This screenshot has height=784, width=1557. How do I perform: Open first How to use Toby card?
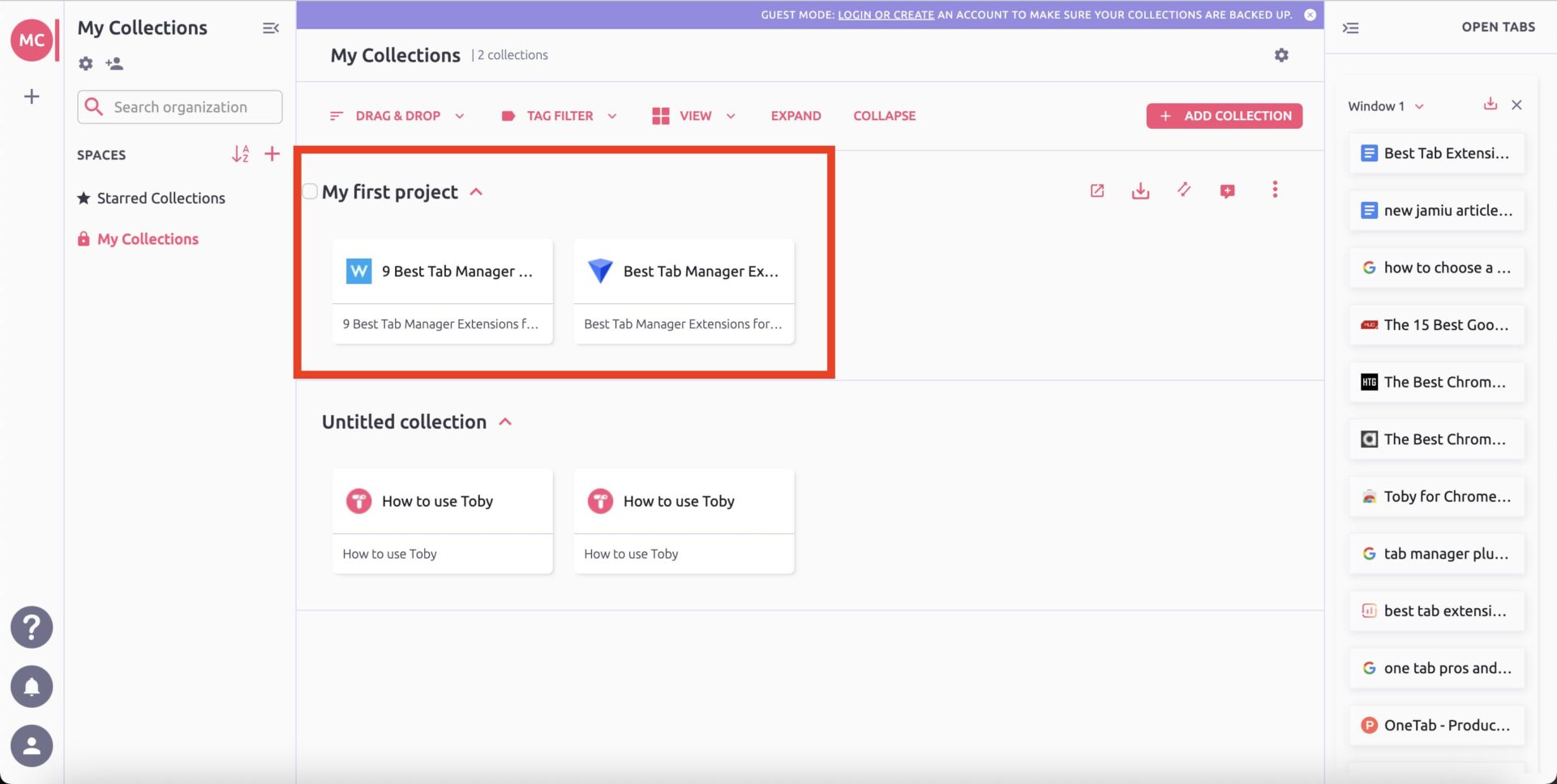point(443,521)
